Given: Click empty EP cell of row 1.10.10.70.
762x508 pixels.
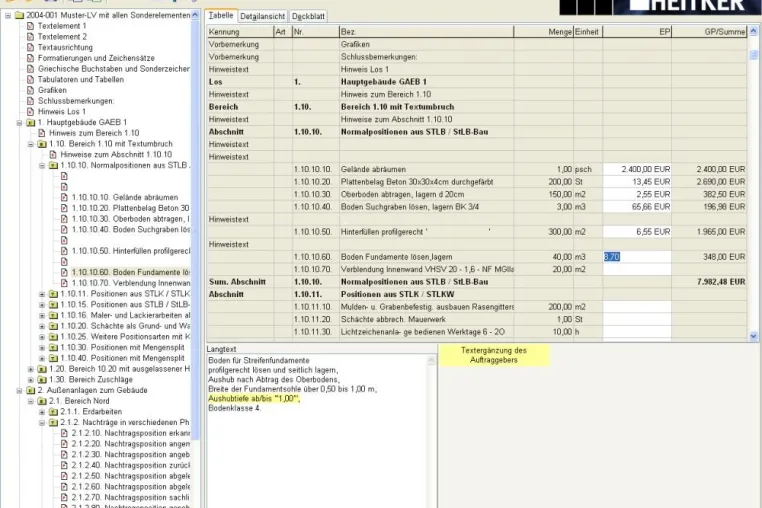Looking at the screenshot, I should [x=637, y=269].
